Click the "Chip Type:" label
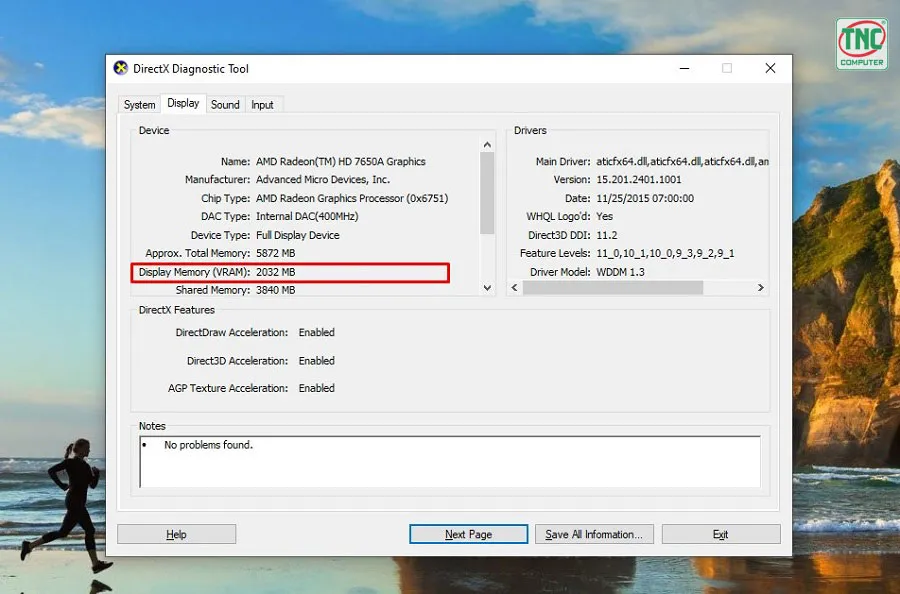 225,198
